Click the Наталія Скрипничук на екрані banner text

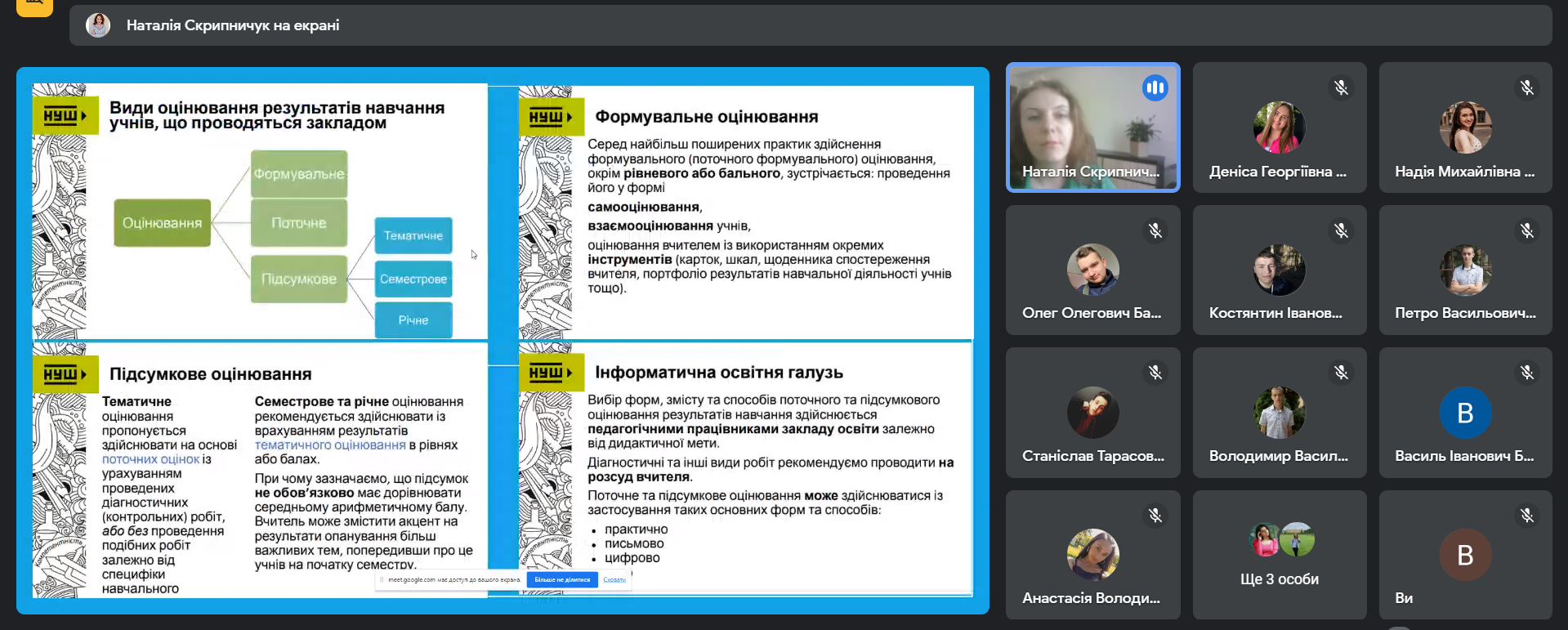[233, 25]
